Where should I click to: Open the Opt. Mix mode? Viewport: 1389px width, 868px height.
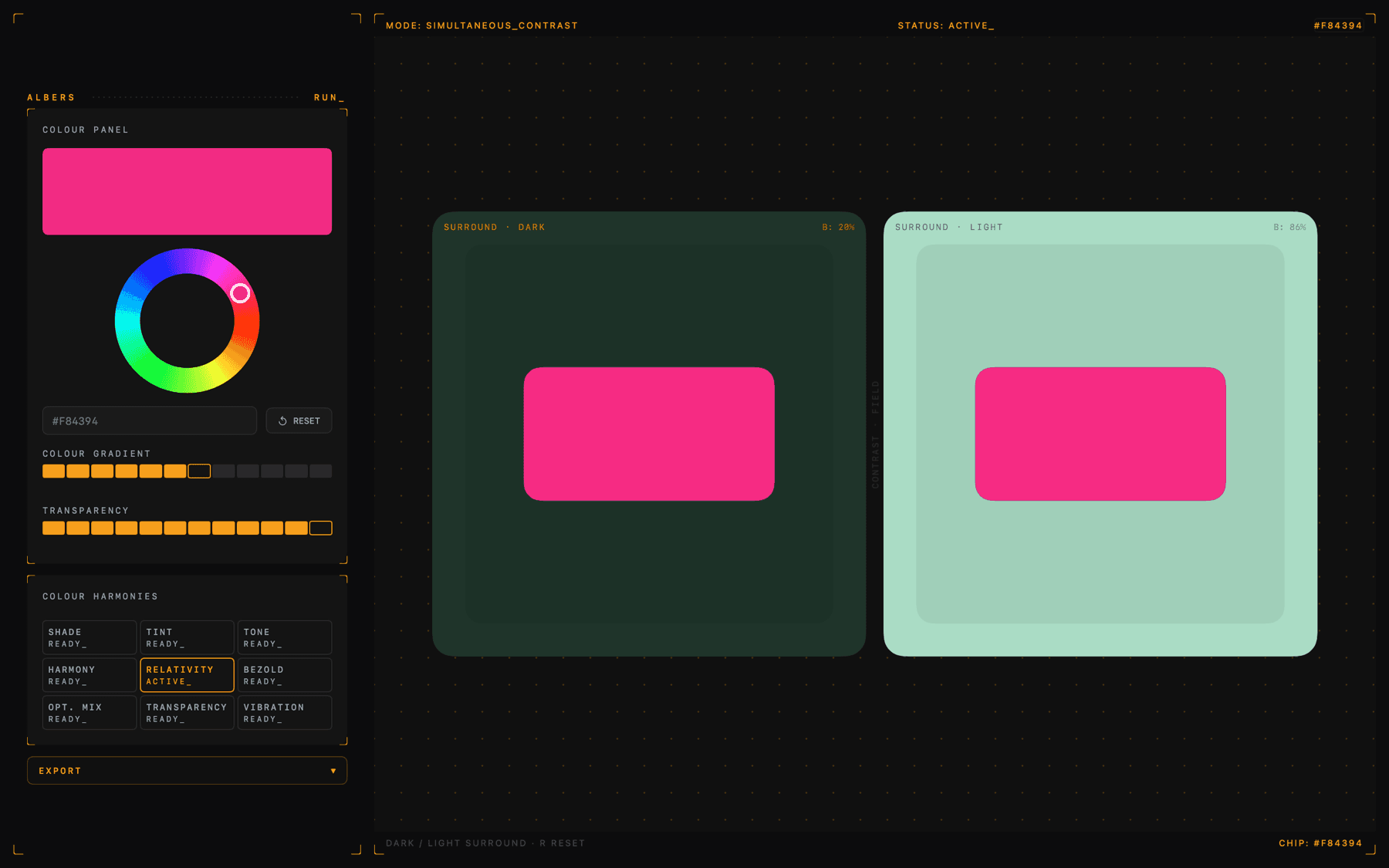(x=90, y=713)
